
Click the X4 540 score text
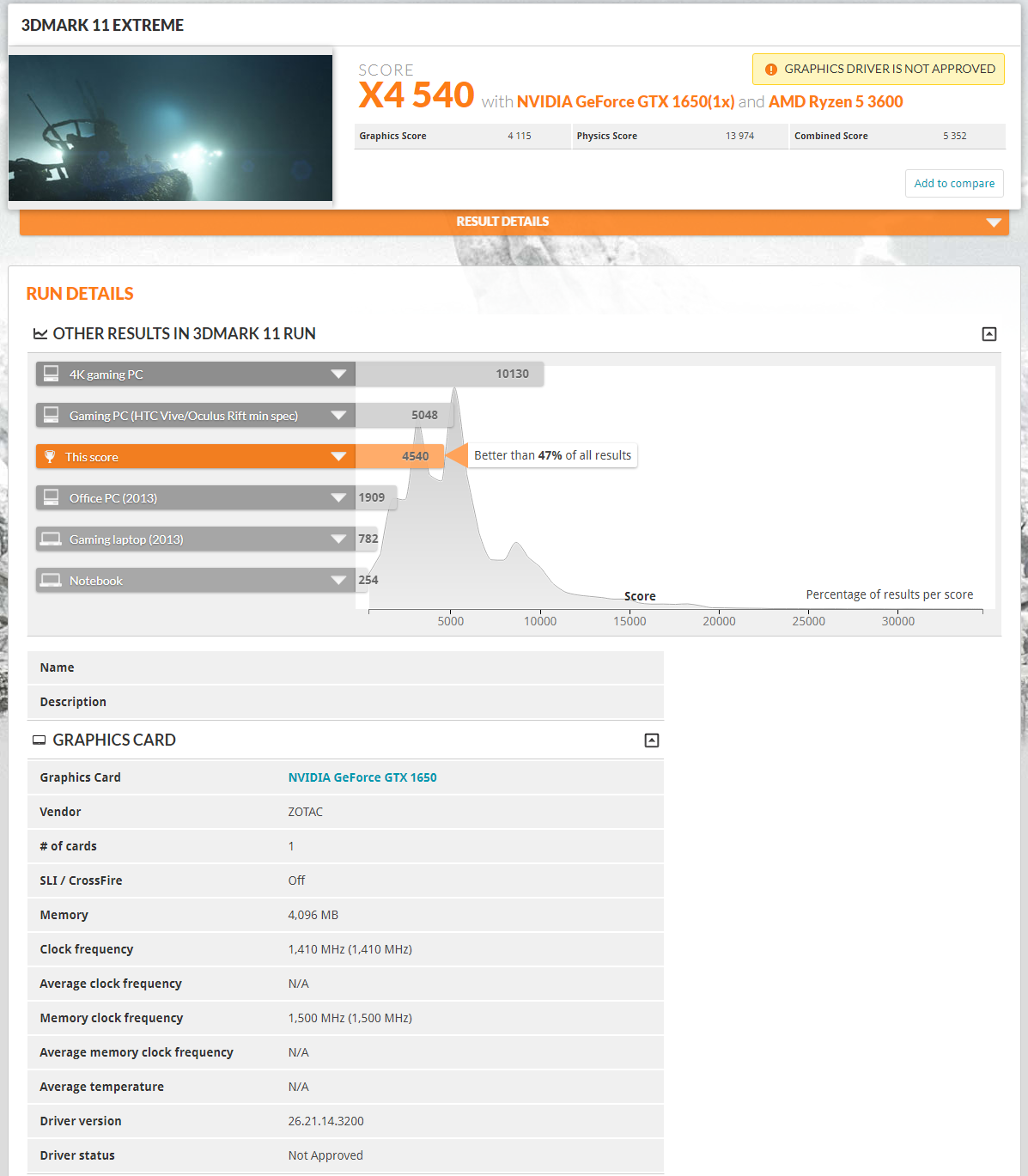(417, 94)
